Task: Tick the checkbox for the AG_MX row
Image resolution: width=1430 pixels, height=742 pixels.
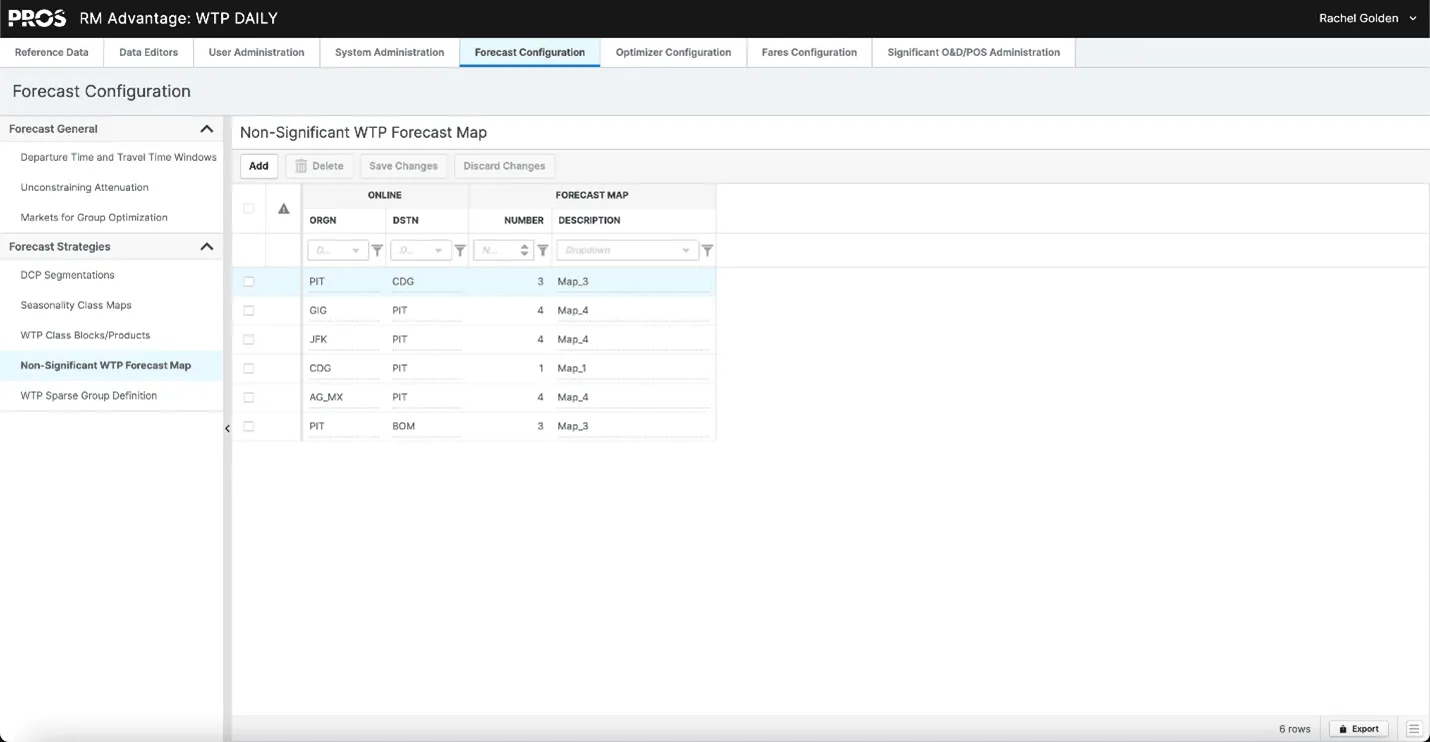Action: coord(249,398)
